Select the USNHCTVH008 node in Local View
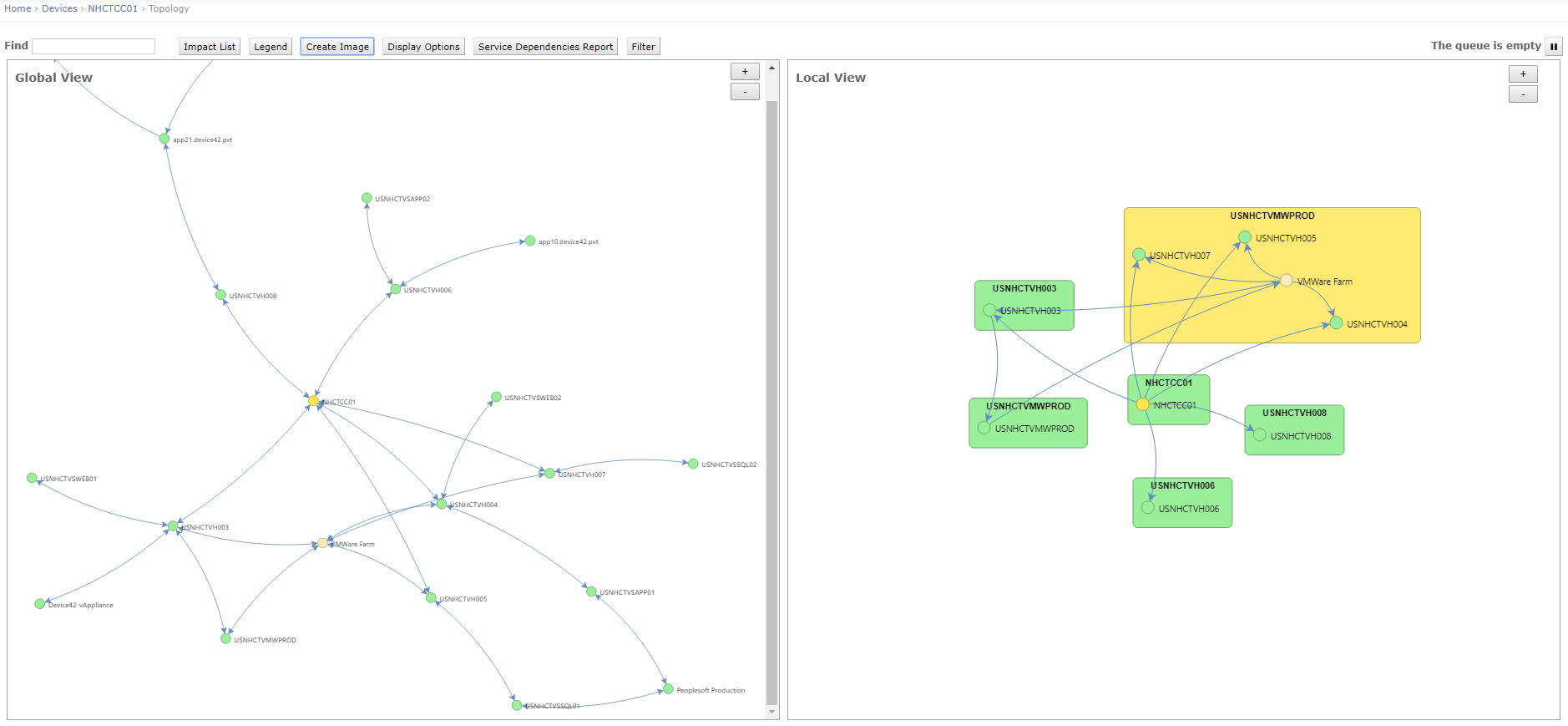This screenshot has width=1568, height=726. pyautogui.click(x=1259, y=434)
